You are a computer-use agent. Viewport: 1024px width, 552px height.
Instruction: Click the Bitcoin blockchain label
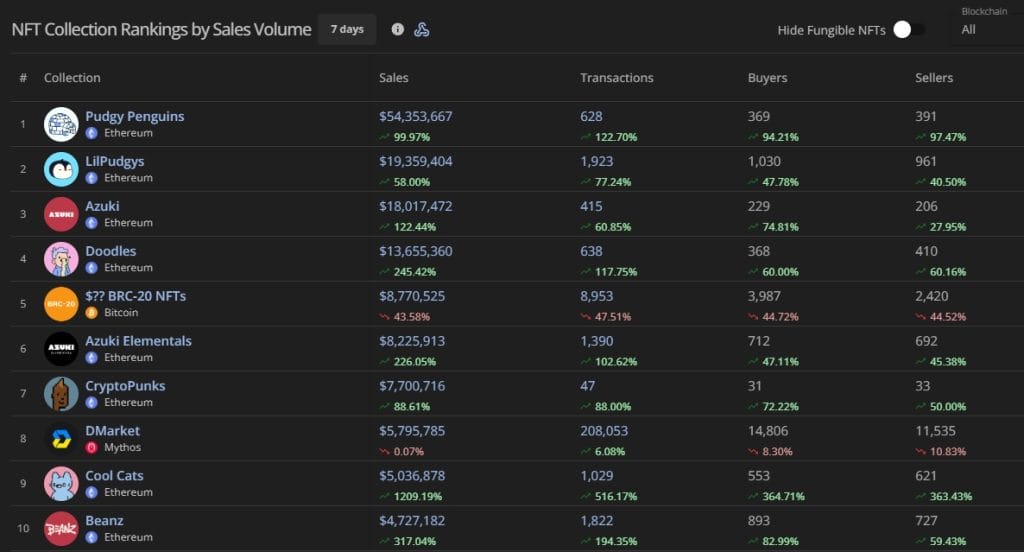click(x=121, y=313)
